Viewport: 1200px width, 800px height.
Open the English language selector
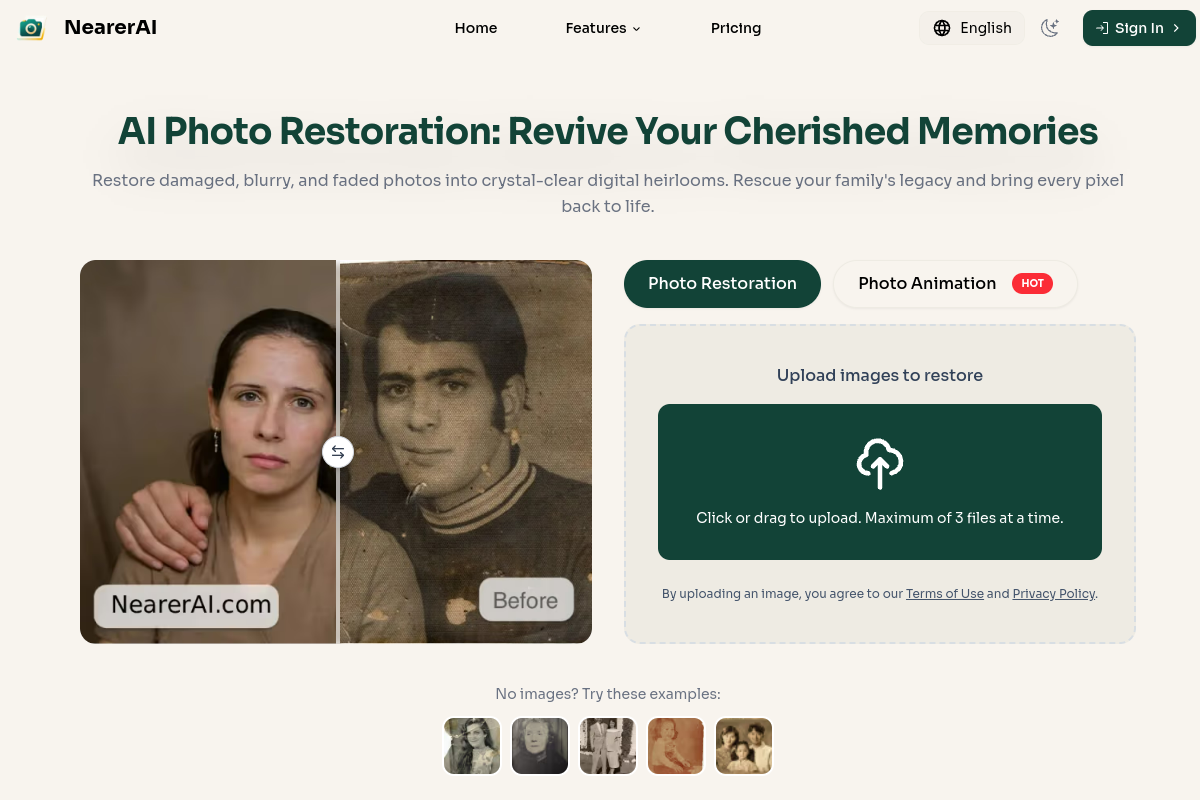tap(972, 28)
